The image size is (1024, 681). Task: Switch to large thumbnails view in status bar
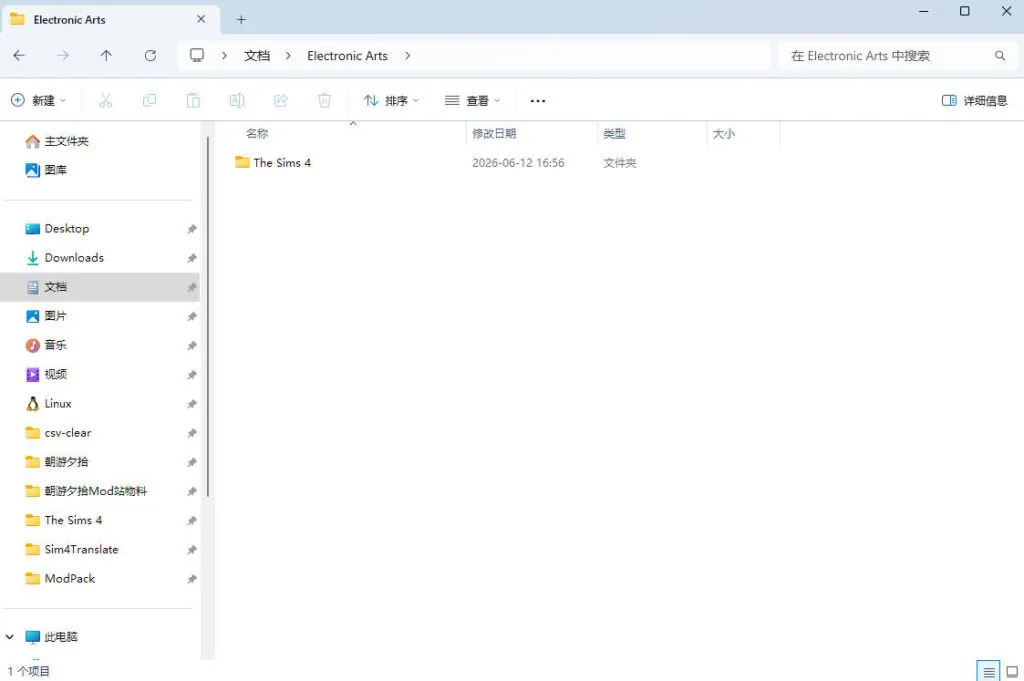click(x=1012, y=671)
